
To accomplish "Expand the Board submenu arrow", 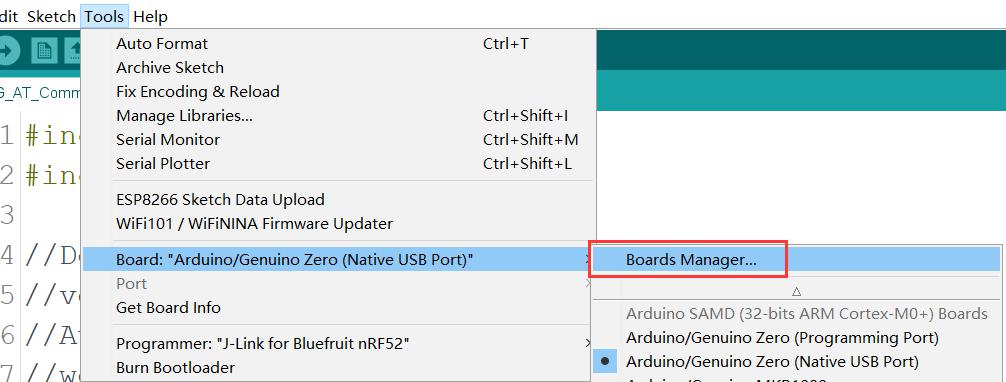I will tap(587, 260).
